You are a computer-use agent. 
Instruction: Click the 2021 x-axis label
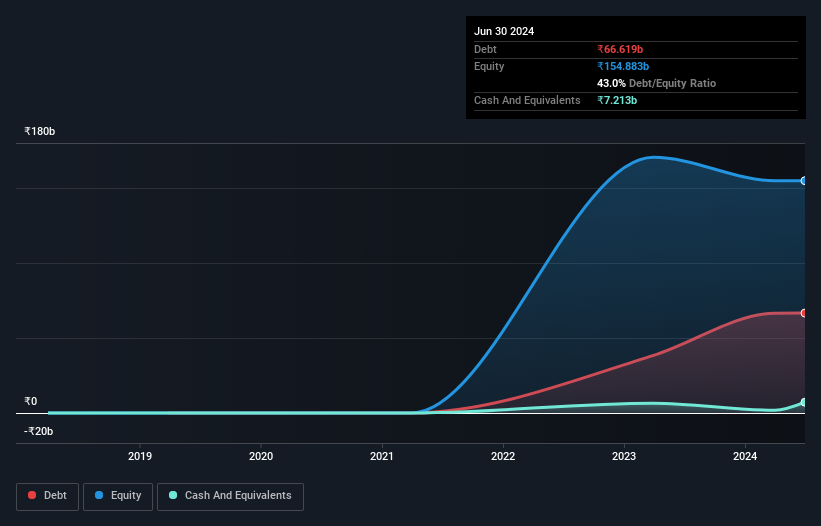point(382,456)
